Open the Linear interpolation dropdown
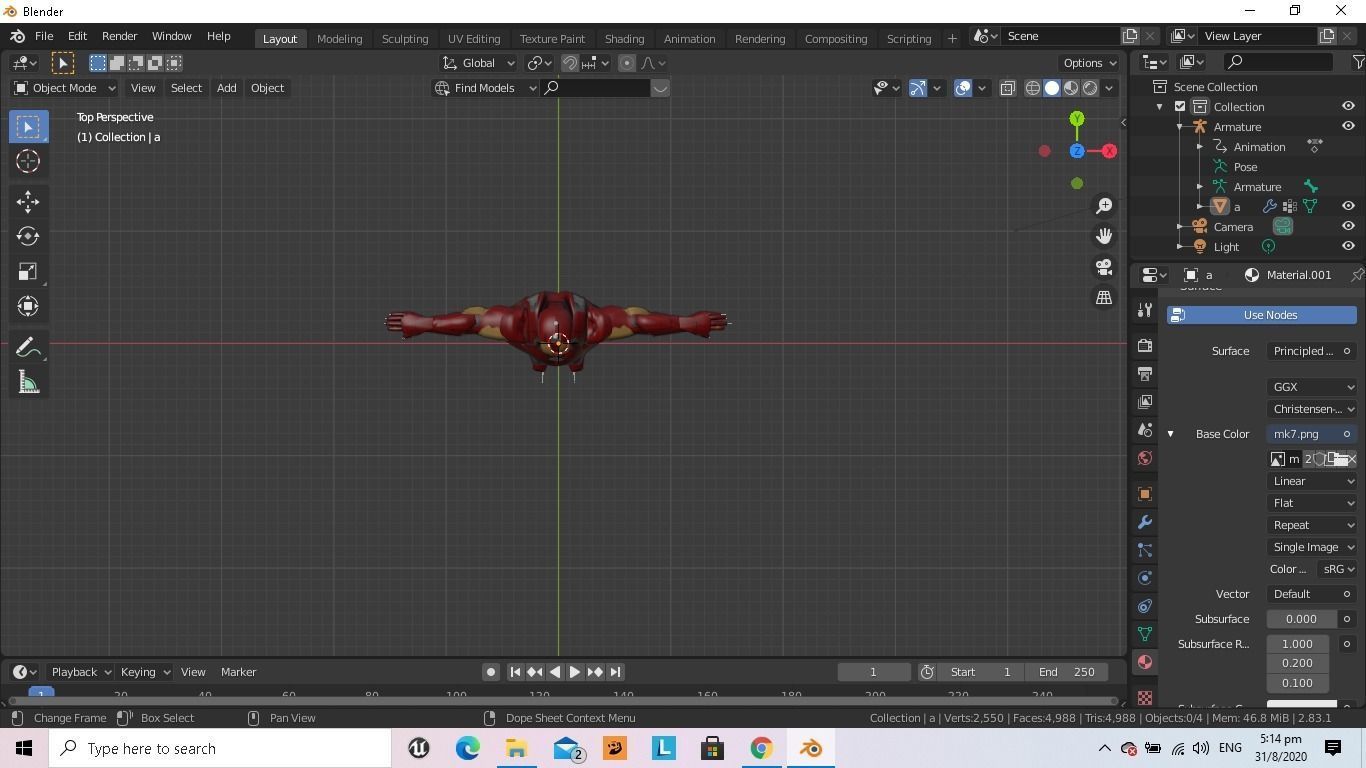 1312,481
